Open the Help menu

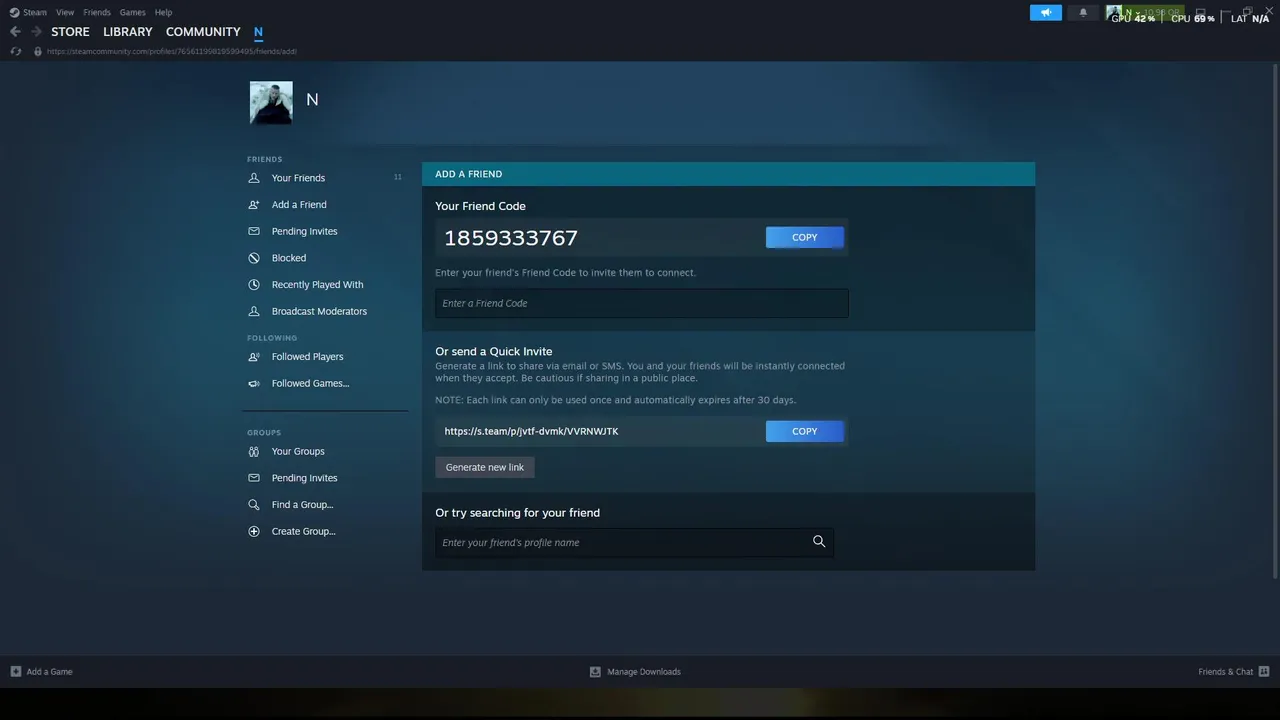pyautogui.click(x=163, y=12)
